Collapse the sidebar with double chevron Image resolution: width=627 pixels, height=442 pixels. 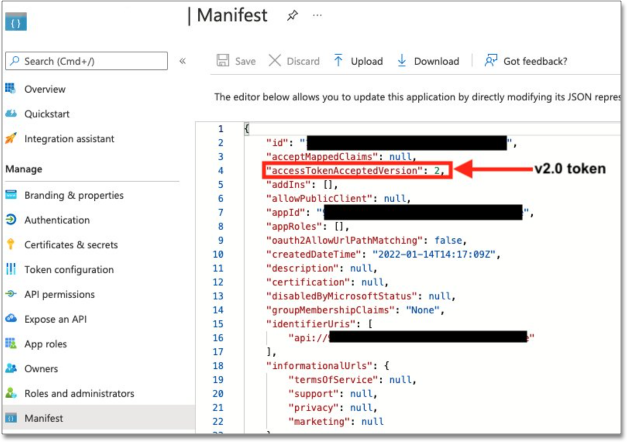[182, 61]
